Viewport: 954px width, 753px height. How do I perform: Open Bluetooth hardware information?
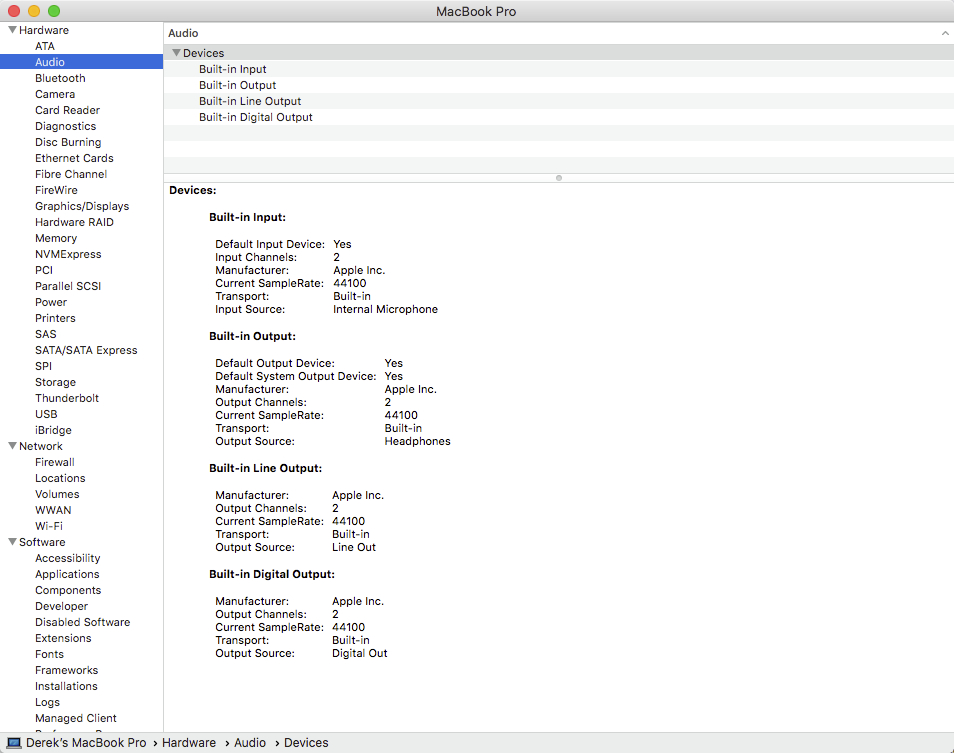[60, 78]
